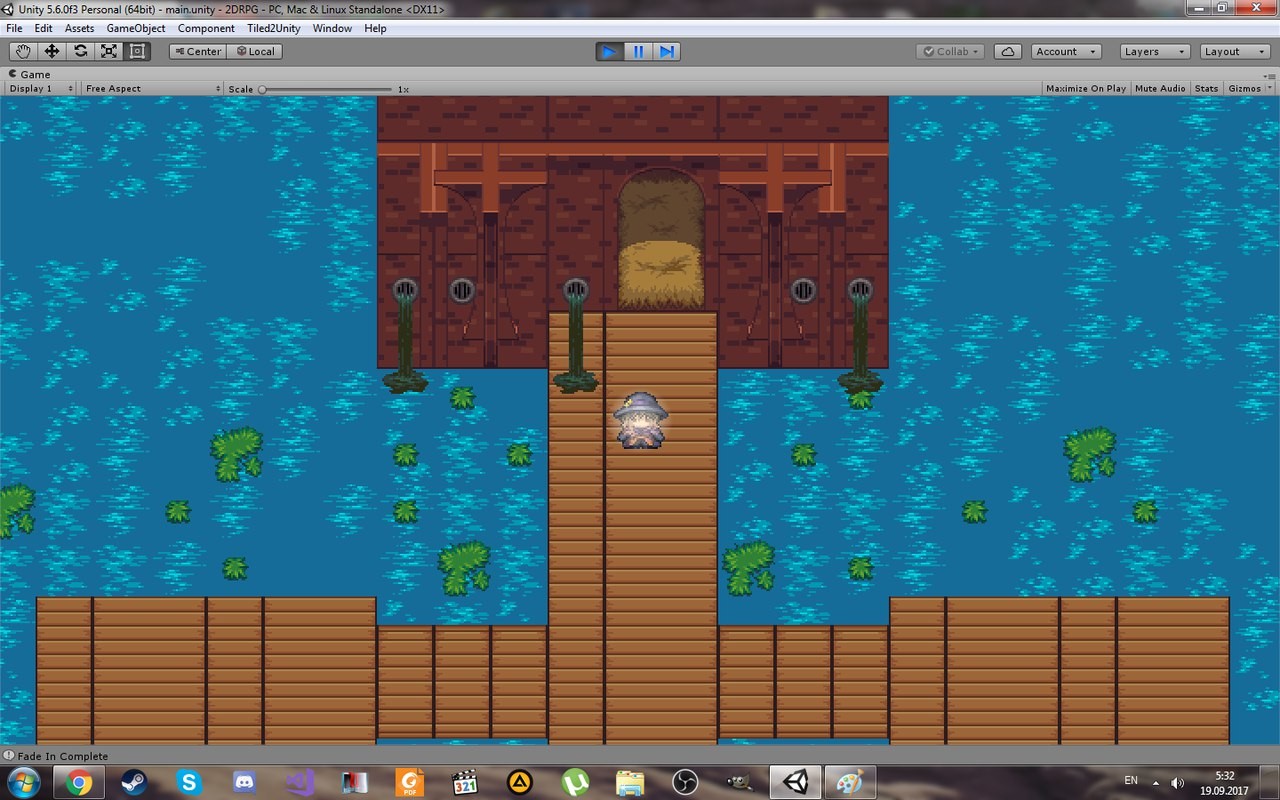Open the Tiled2Unity menu

tap(272, 28)
